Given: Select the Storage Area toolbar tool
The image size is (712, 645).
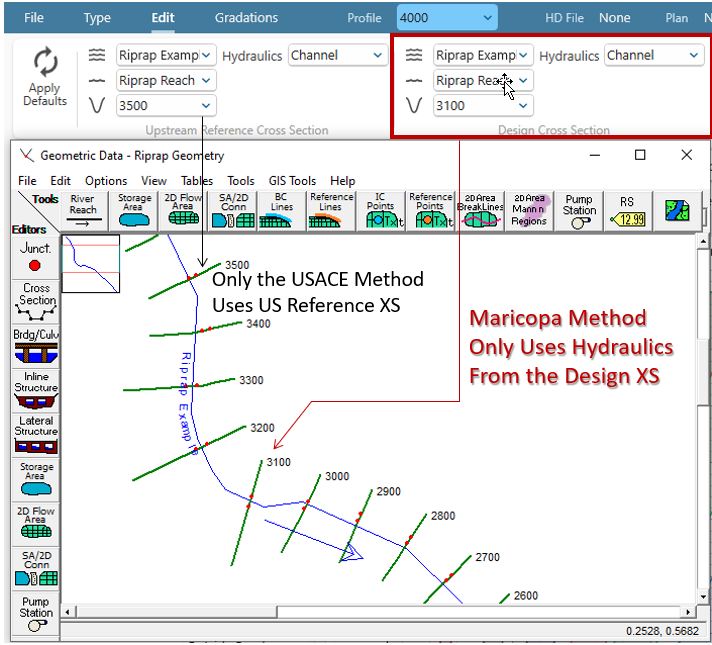Looking at the screenshot, I should tap(134, 211).
